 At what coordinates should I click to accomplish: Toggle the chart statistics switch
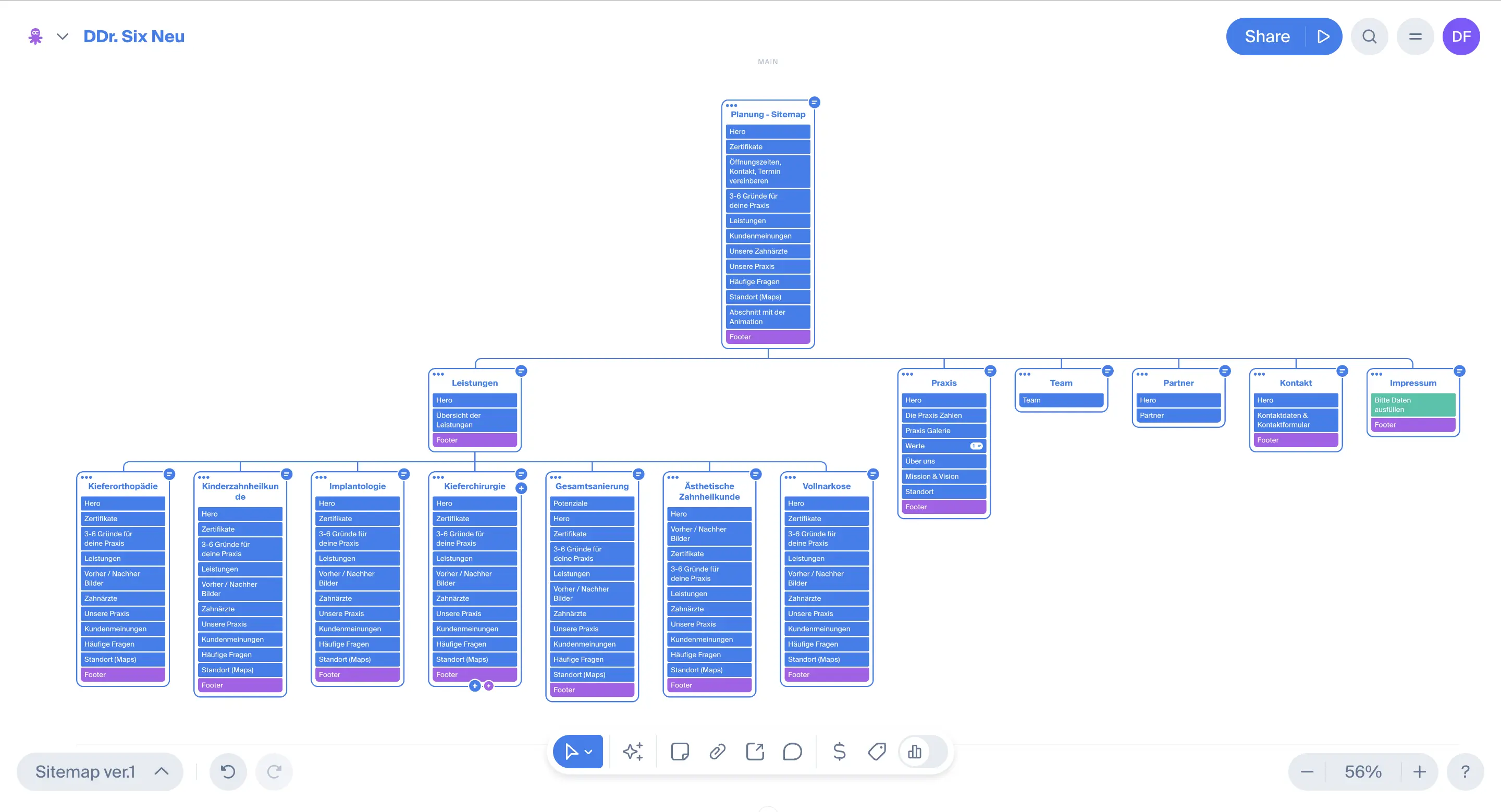923,752
